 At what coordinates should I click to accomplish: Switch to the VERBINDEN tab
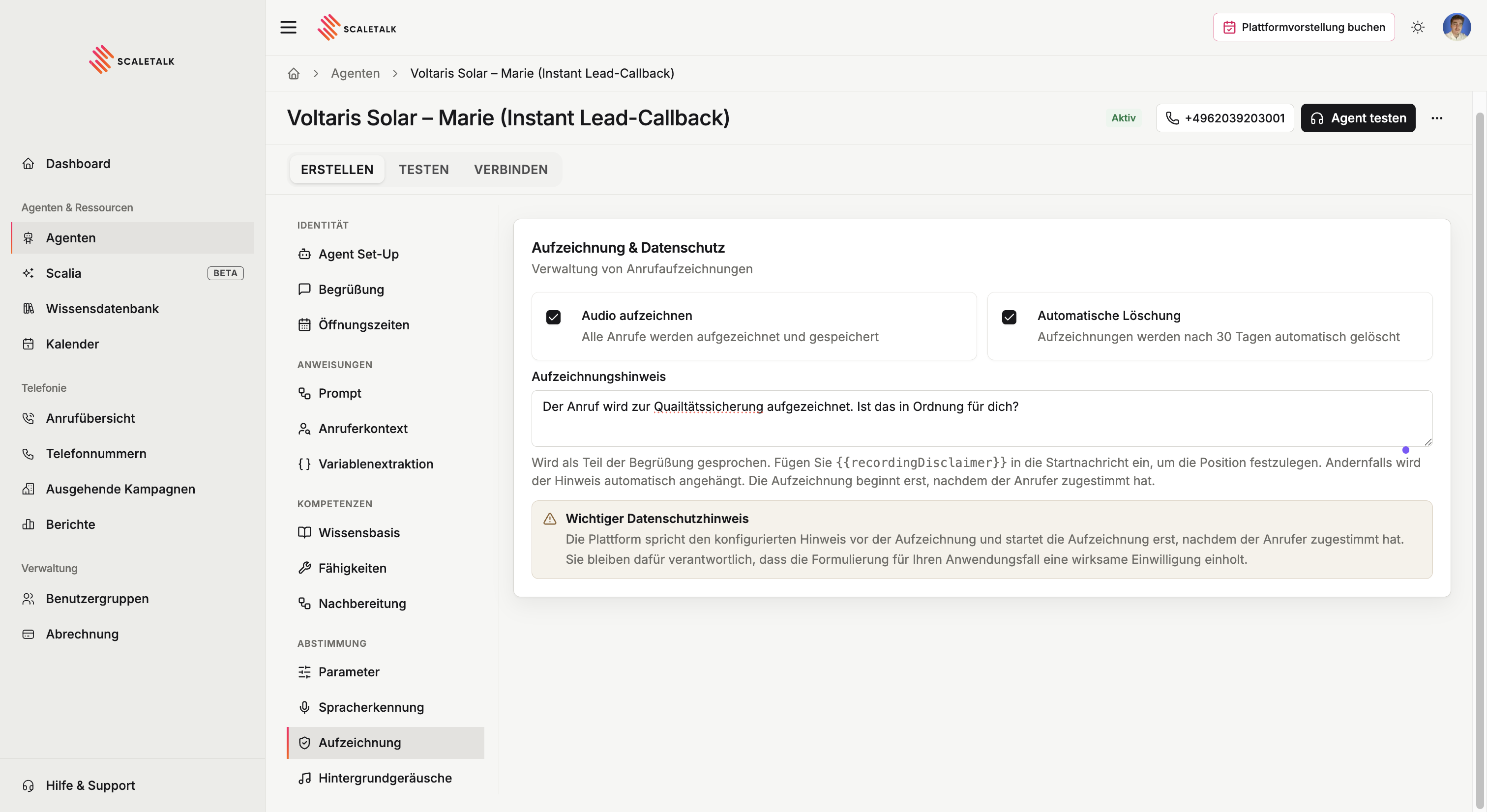[511, 170]
